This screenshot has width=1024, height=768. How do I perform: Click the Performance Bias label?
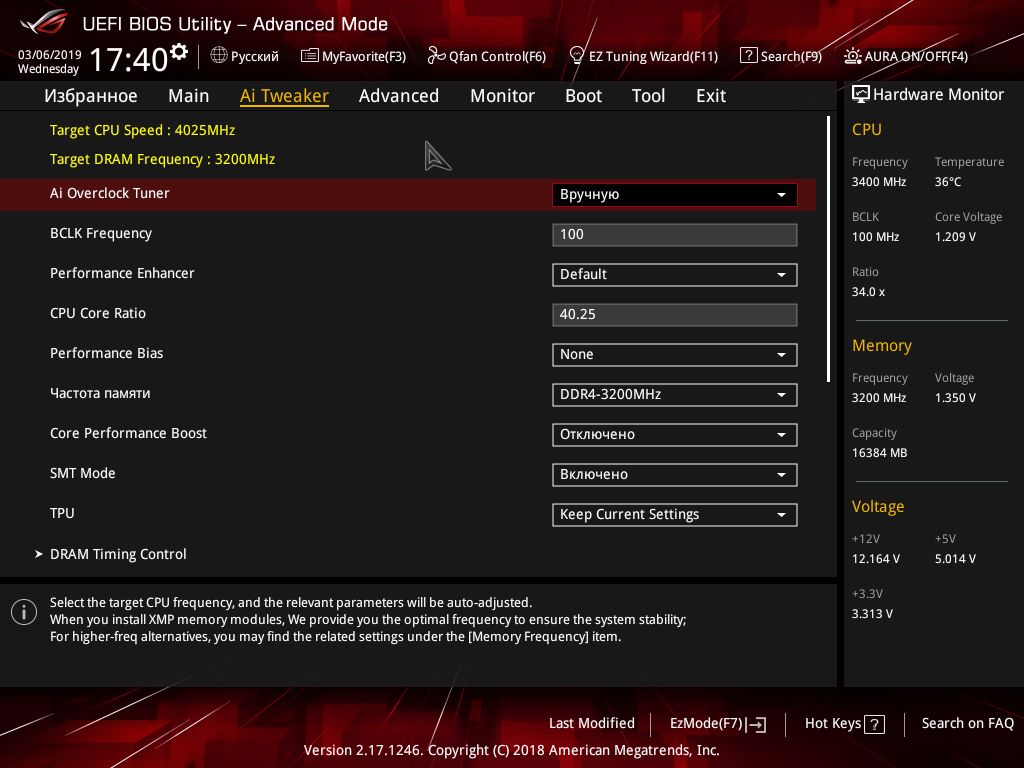pos(106,353)
